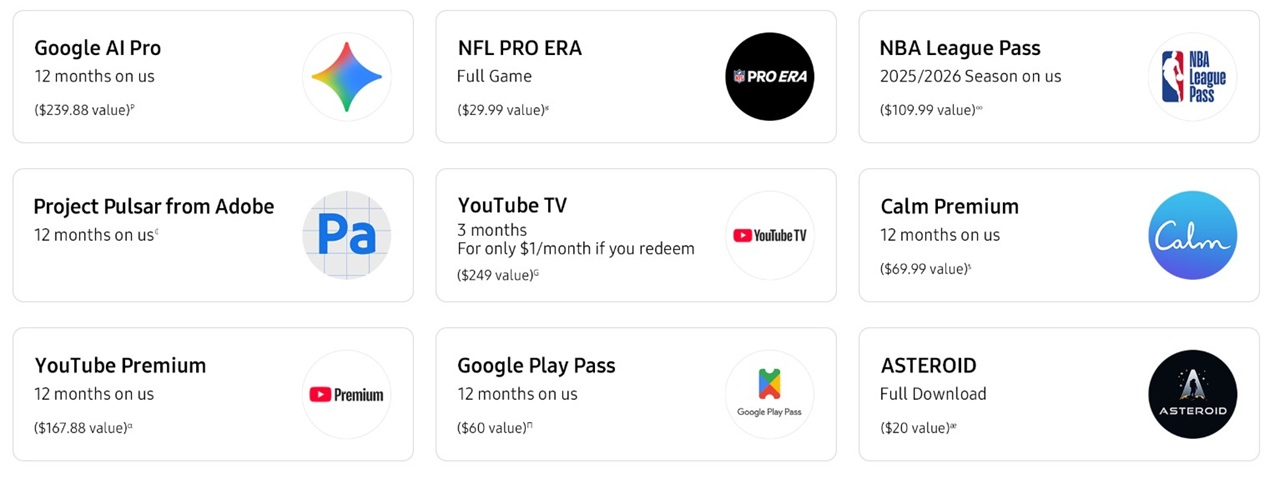
Task: Click the $249 value footnote text
Action: (496, 274)
